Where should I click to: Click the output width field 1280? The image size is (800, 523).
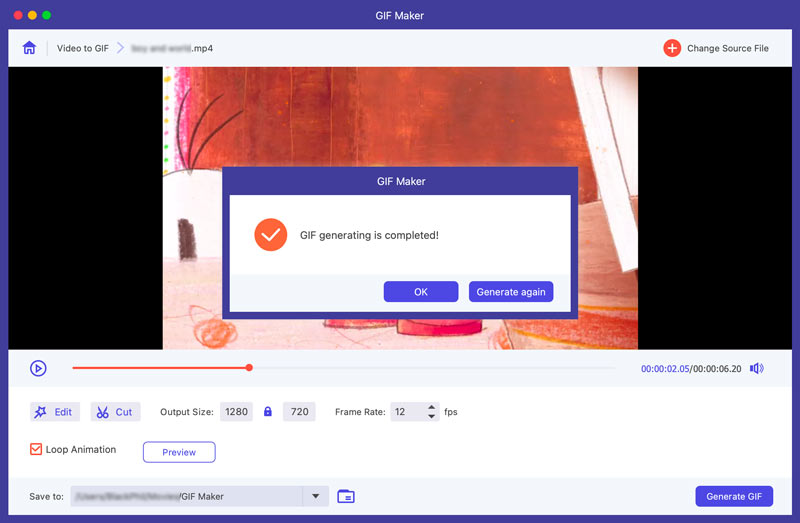coord(237,412)
